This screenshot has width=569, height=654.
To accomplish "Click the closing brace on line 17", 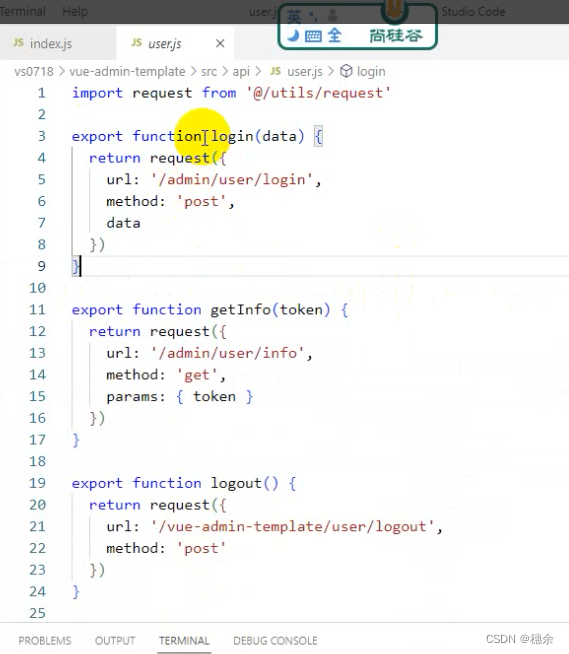I will click(x=76, y=440).
